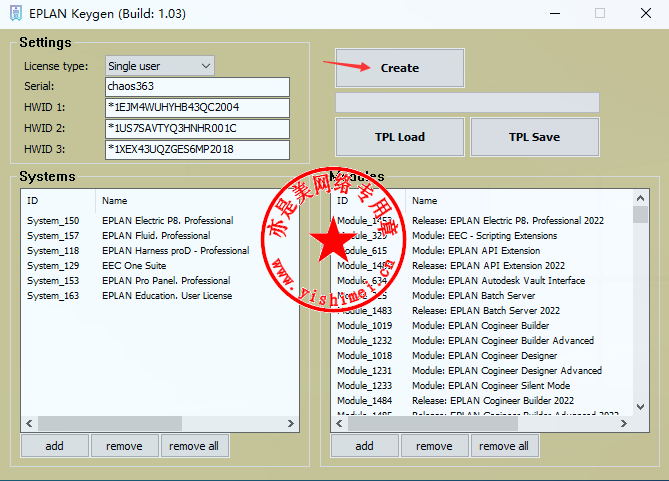Click scroll down arrow in Modules list

click(640, 407)
